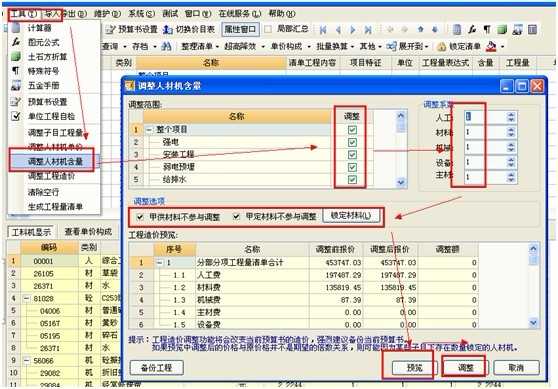Click the red stamp icon after 锁定清单
The height and width of the screenshot is (389, 558).
point(491,46)
